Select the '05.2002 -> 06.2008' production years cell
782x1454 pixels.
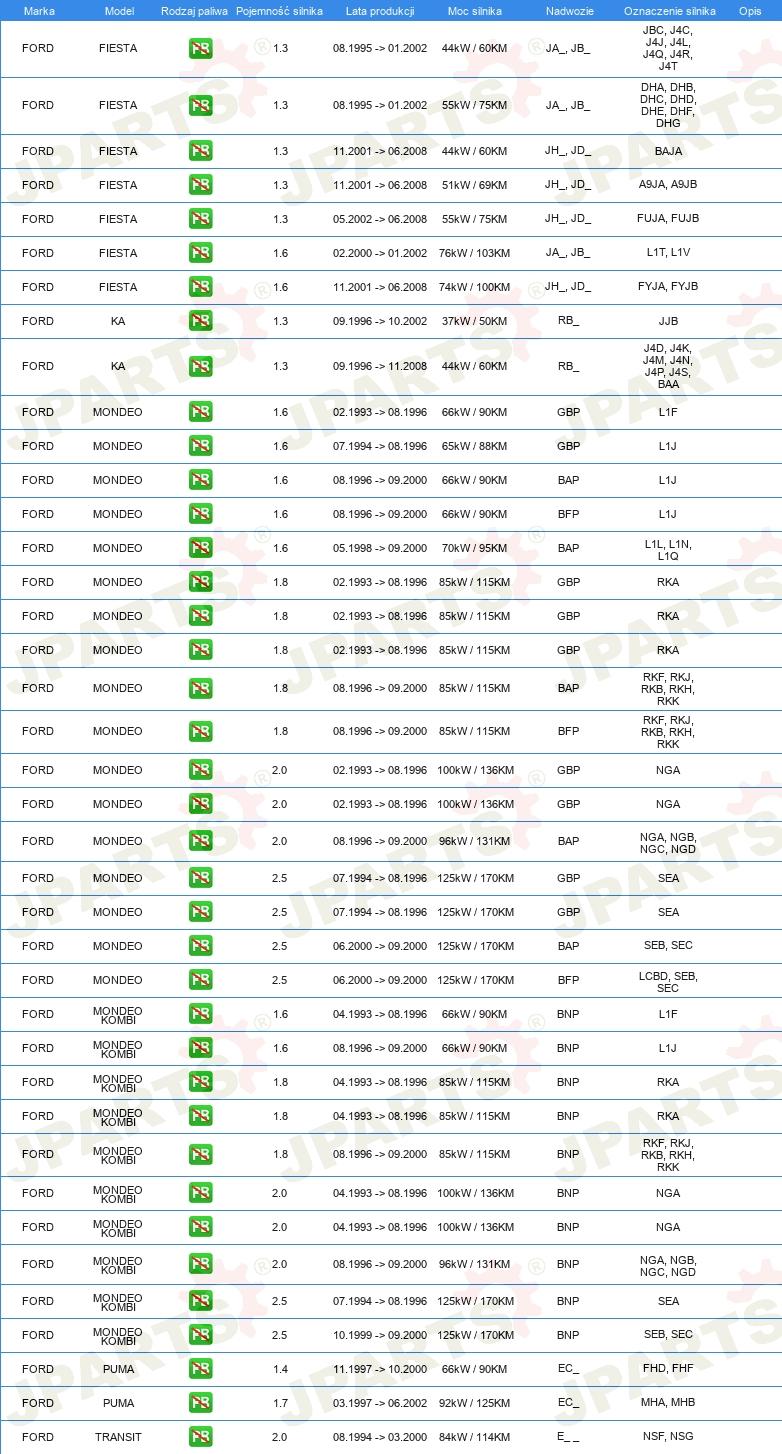click(x=380, y=219)
